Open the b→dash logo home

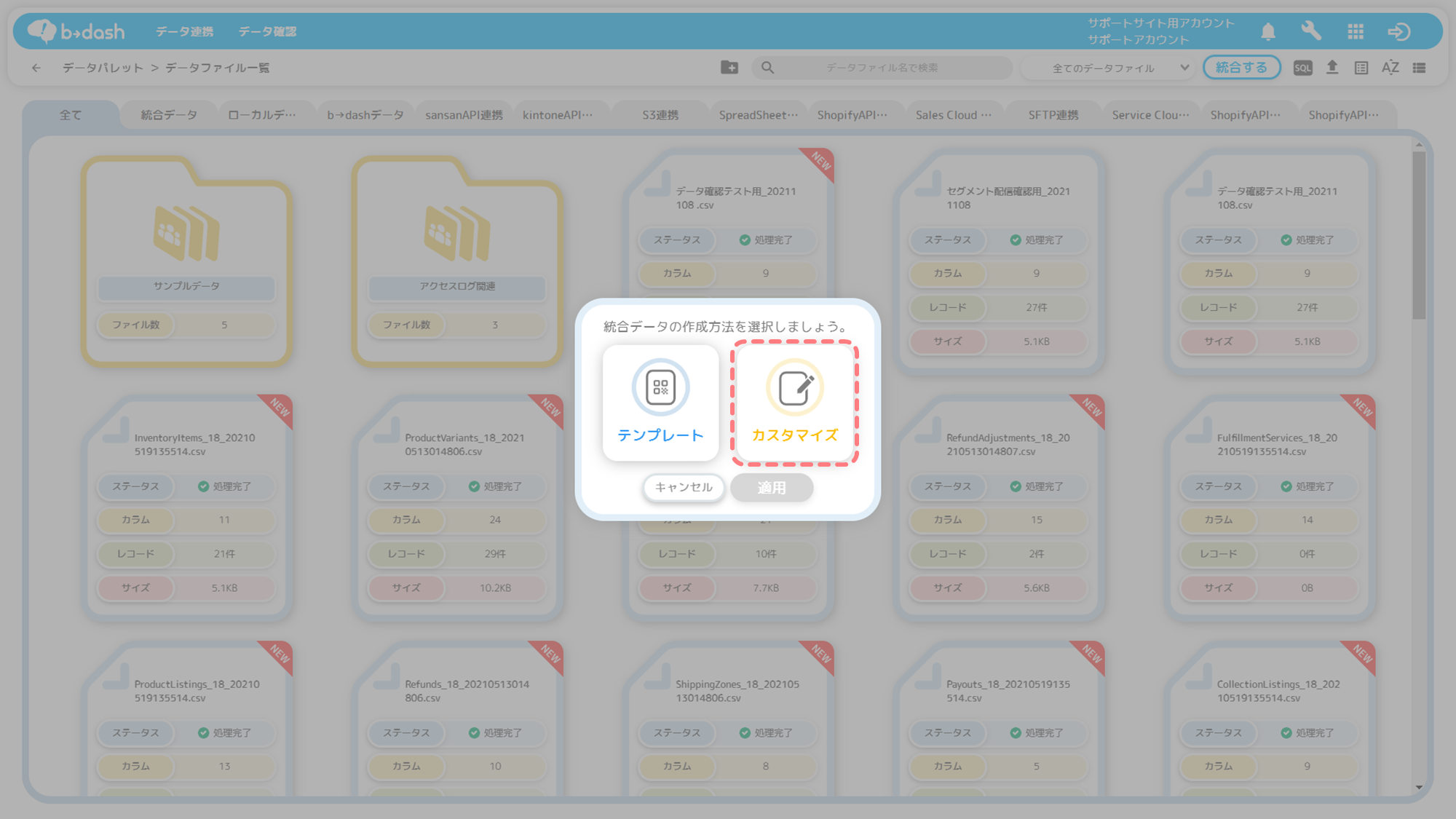(76, 31)
